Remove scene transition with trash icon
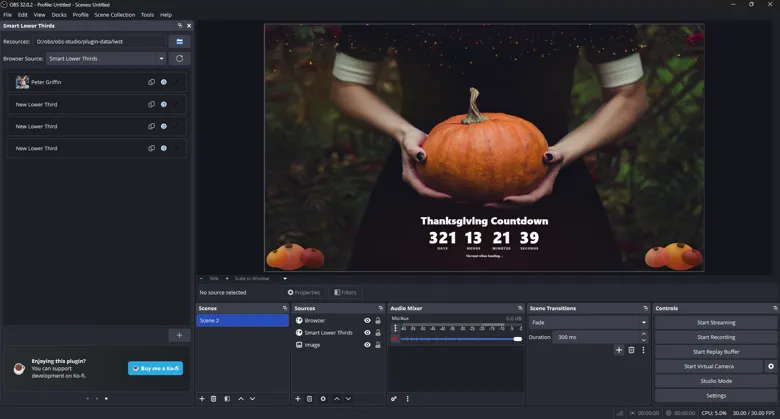Image resolution: width=780 pixels, height=419 pixels. (631, 350)
